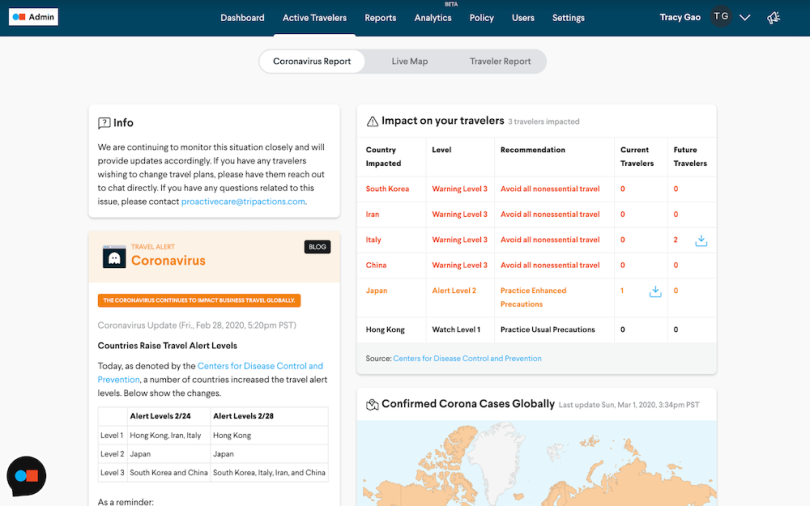Switch to the Traveler Report tab
810x506 pixels.
pos(500,61)
